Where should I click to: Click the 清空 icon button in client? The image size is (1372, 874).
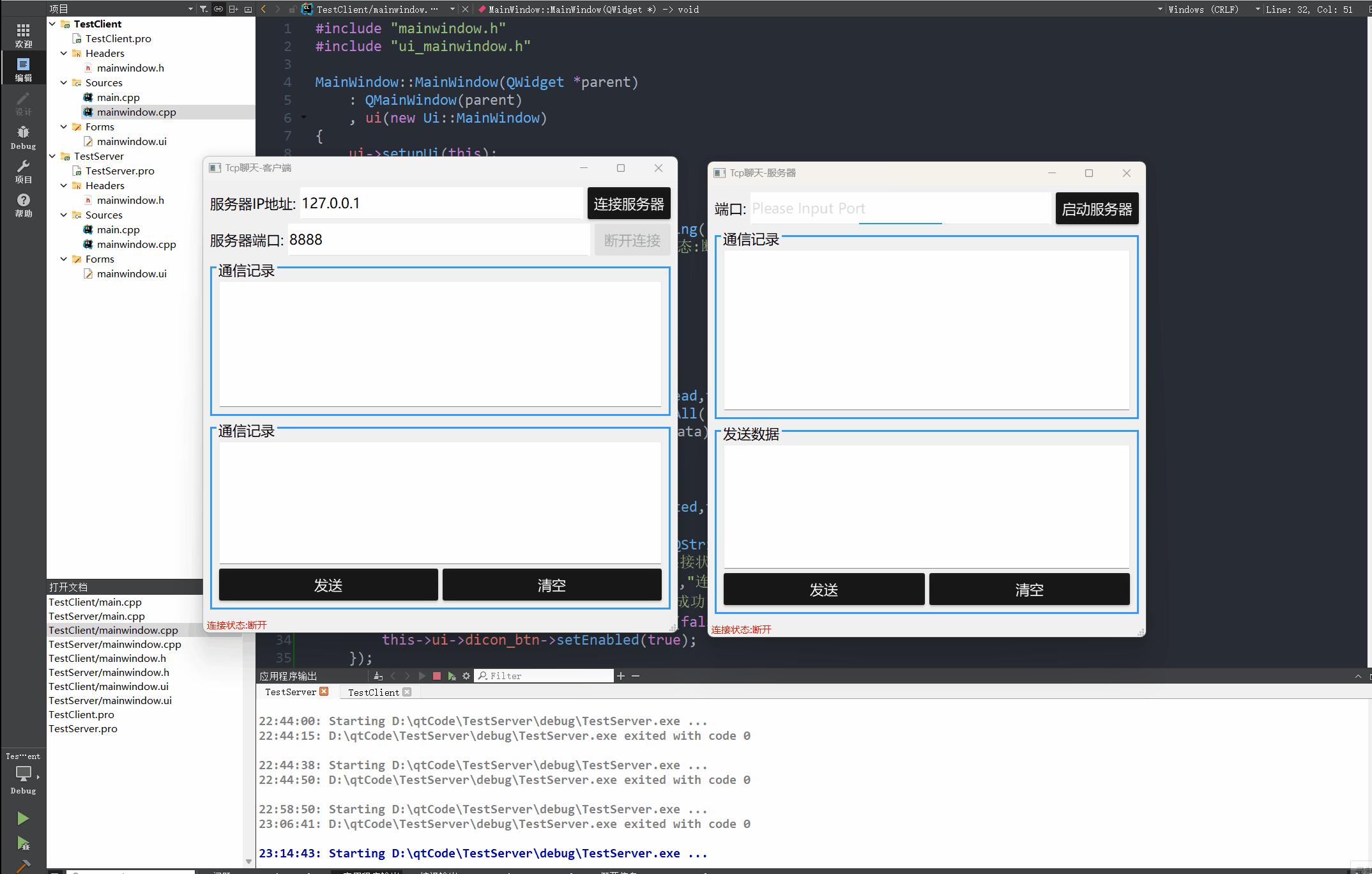point(553,584)
